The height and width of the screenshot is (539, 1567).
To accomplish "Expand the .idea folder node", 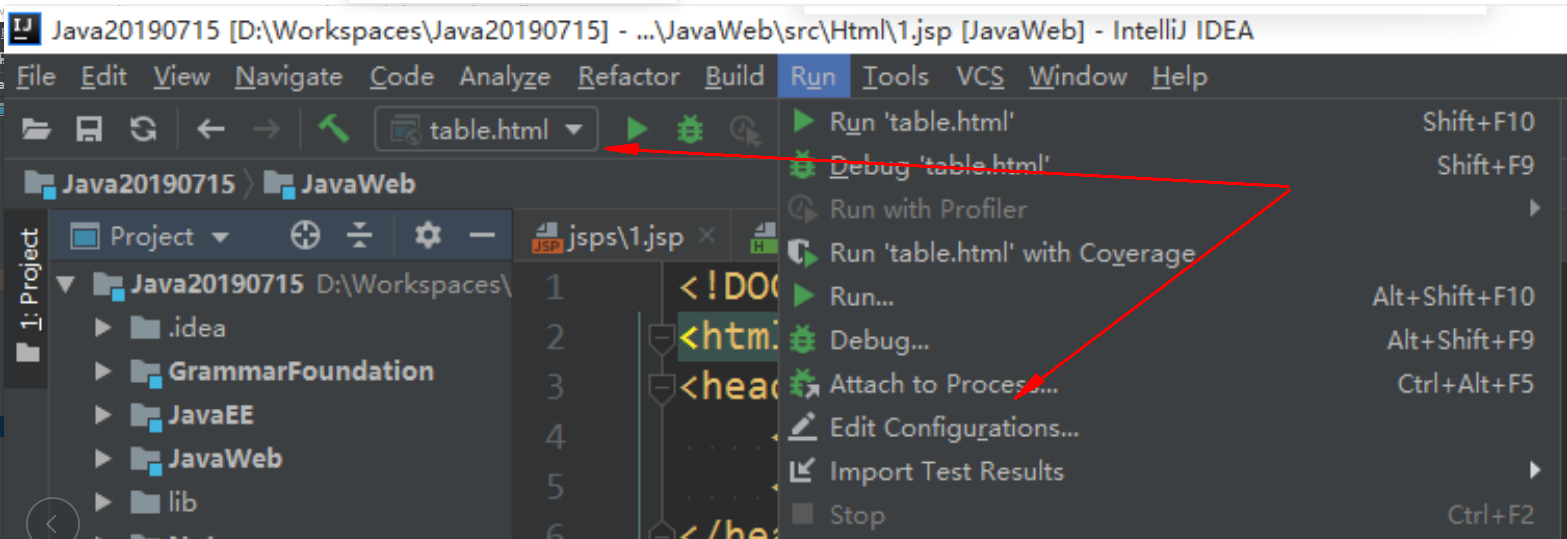I will pos(103,328).
